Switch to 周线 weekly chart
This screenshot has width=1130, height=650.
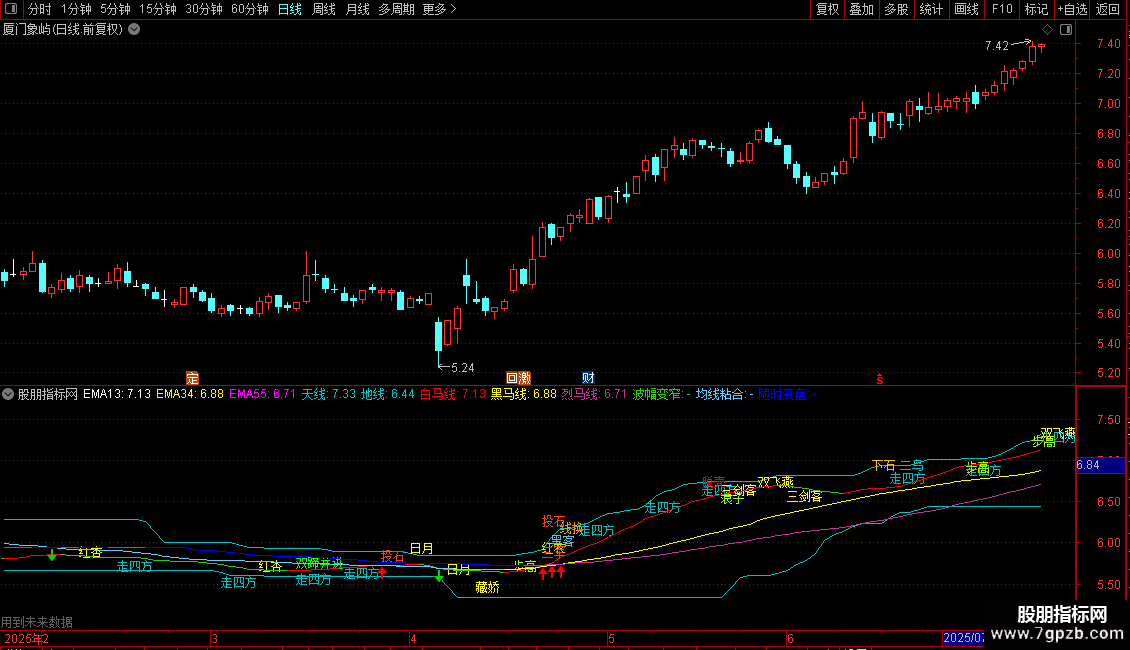coord(324,9)
